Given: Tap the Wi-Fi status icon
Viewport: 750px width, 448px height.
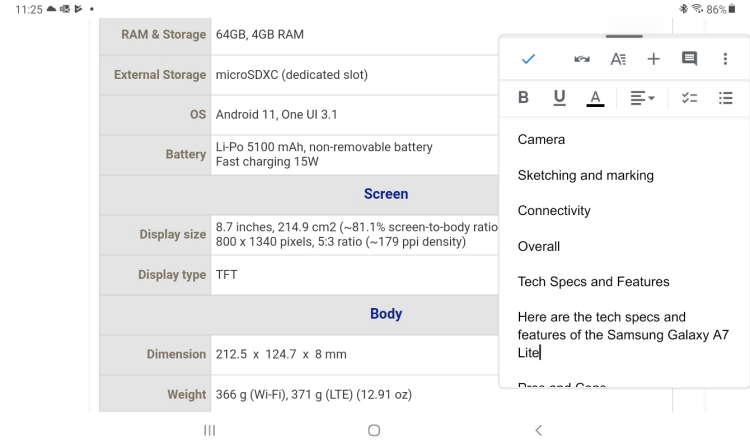Looking at the screenshot, I should (x=697, y=9).
